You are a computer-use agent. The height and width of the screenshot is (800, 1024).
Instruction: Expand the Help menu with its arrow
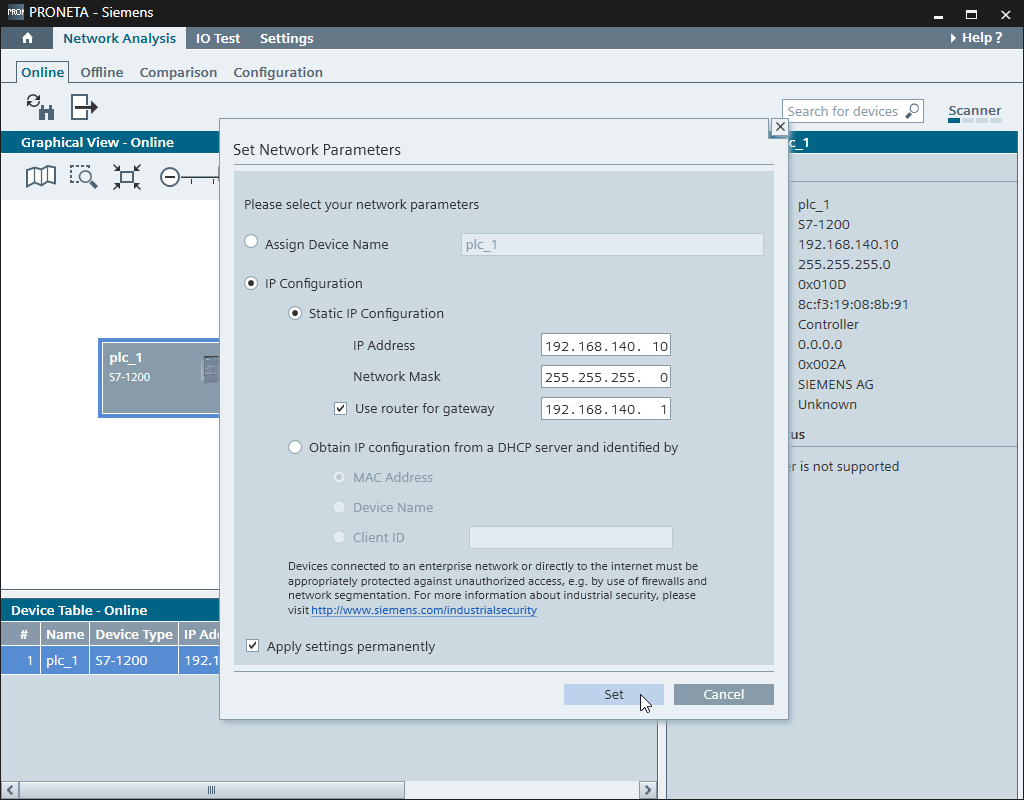951,37
